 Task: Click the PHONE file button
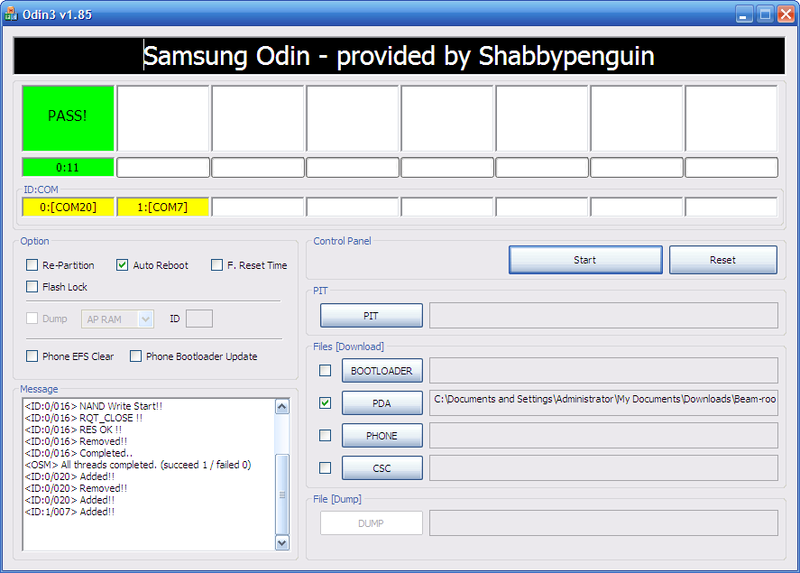point(382,436)
